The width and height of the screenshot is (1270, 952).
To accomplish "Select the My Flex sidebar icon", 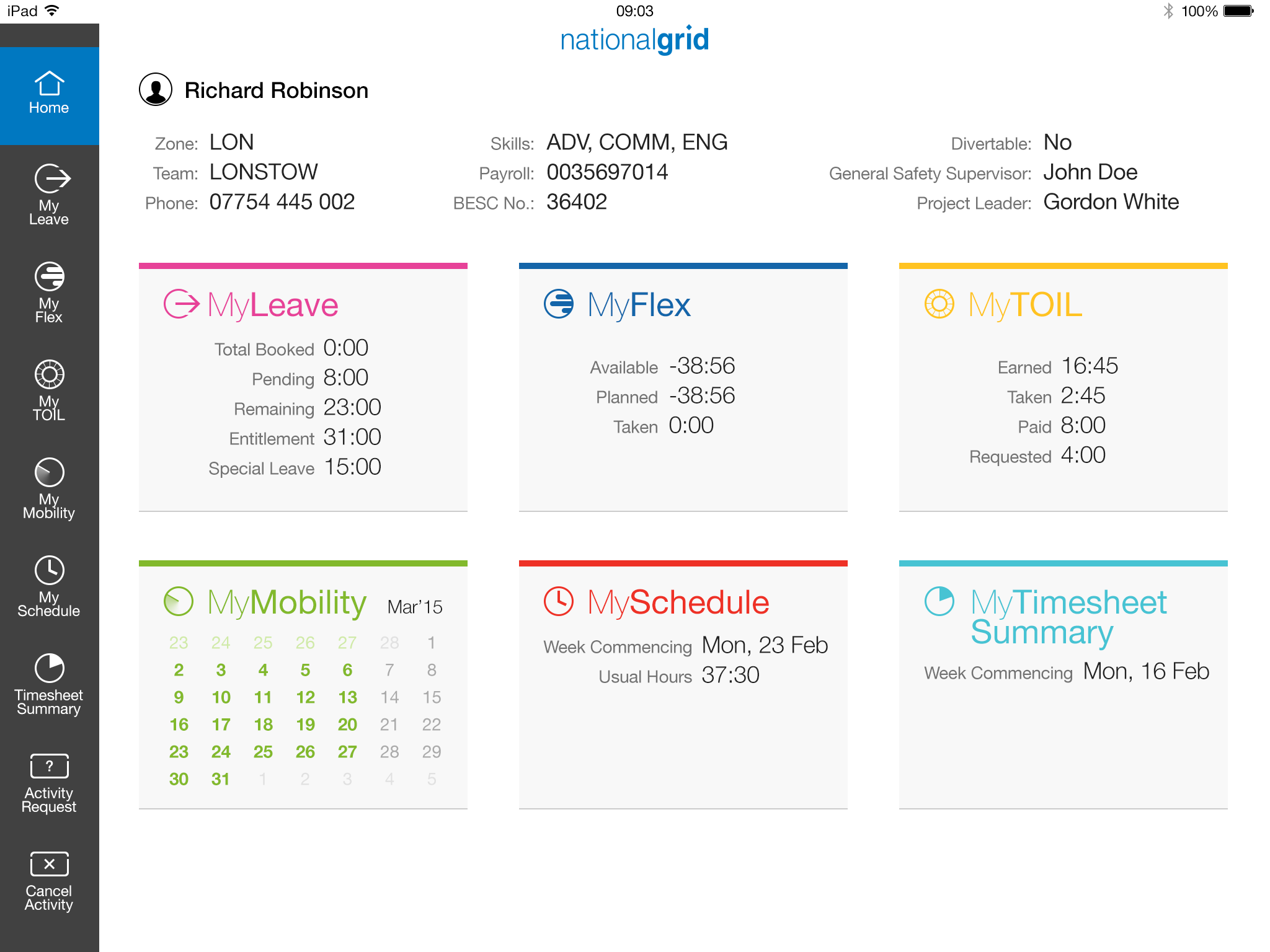I will (49, 292).
